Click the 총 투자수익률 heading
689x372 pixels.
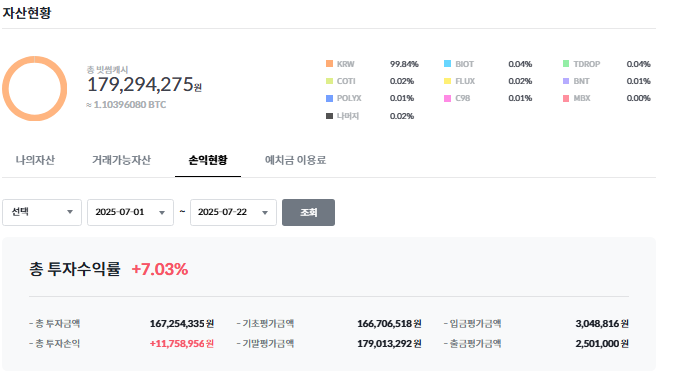[75, 269]
